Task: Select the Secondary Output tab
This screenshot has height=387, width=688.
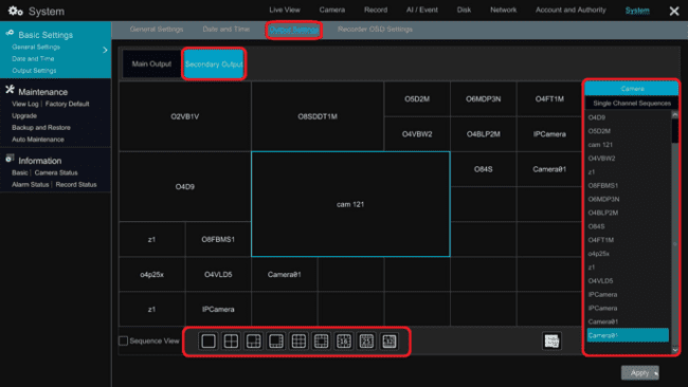Action: (214, 64)
